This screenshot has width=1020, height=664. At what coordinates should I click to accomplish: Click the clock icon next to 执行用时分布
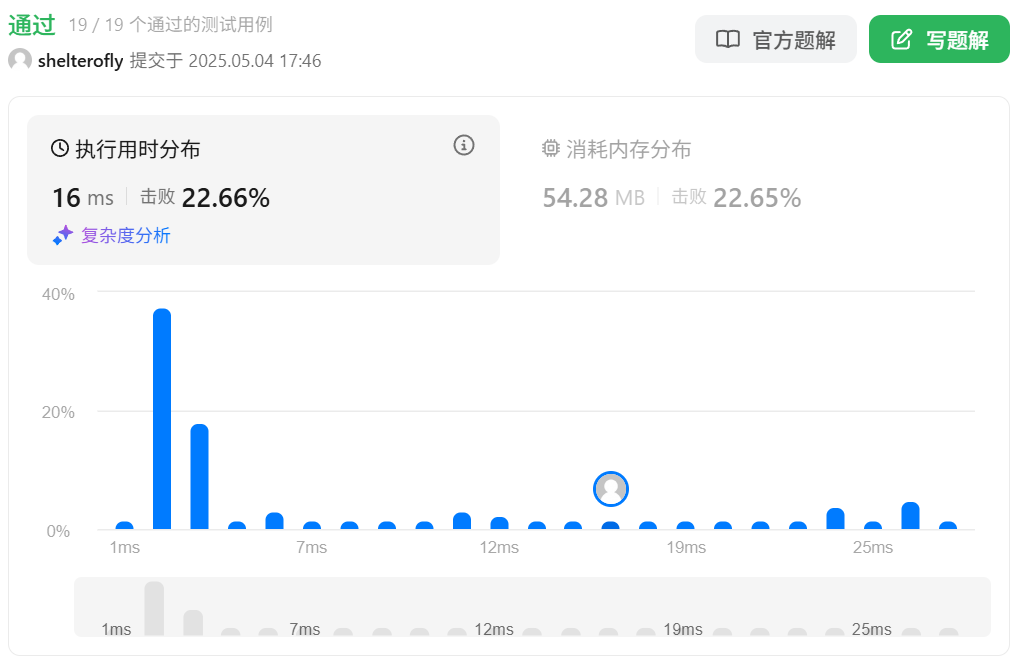pos(60,149)
